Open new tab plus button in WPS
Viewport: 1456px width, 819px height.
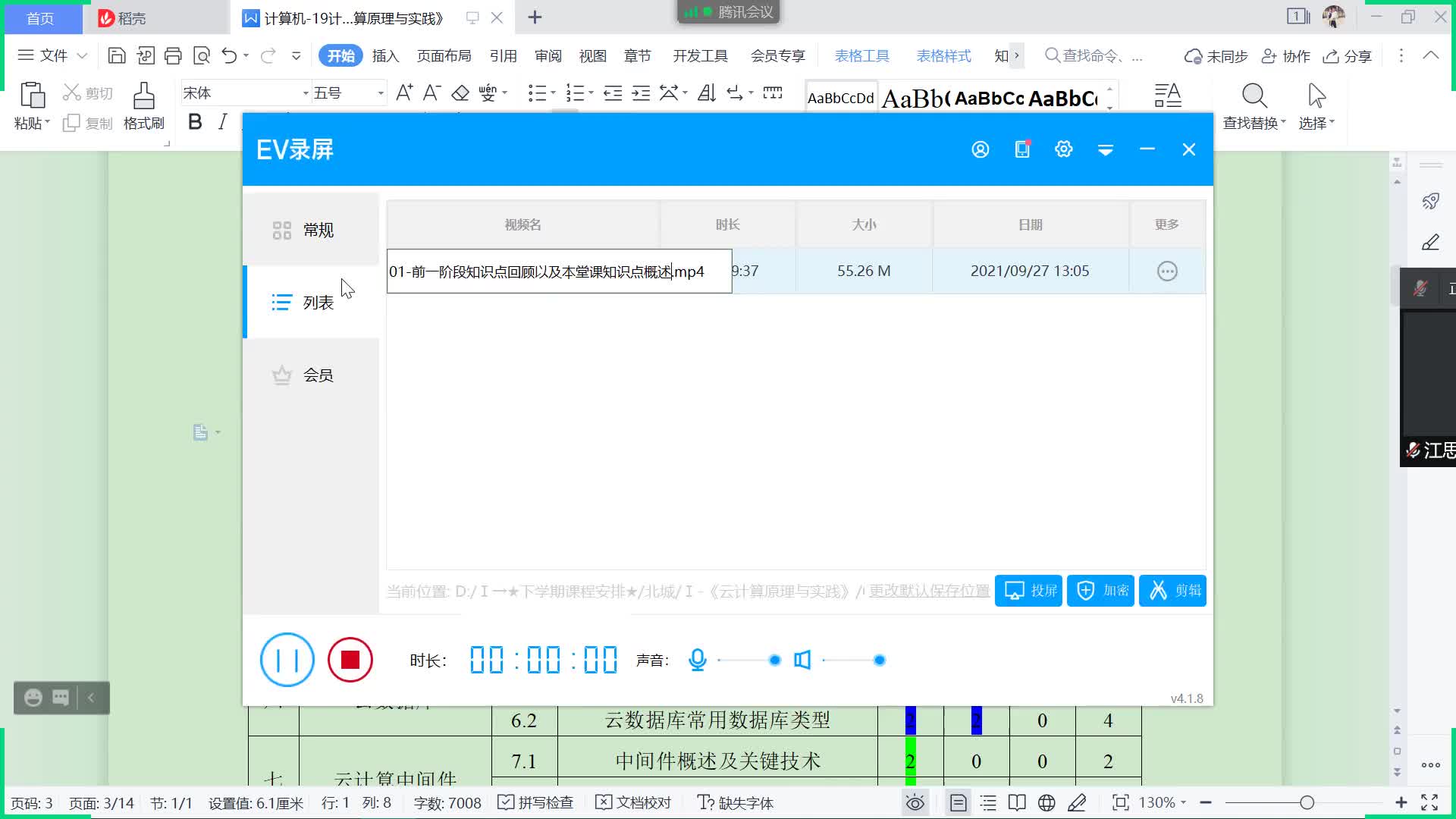click(535, 17)
